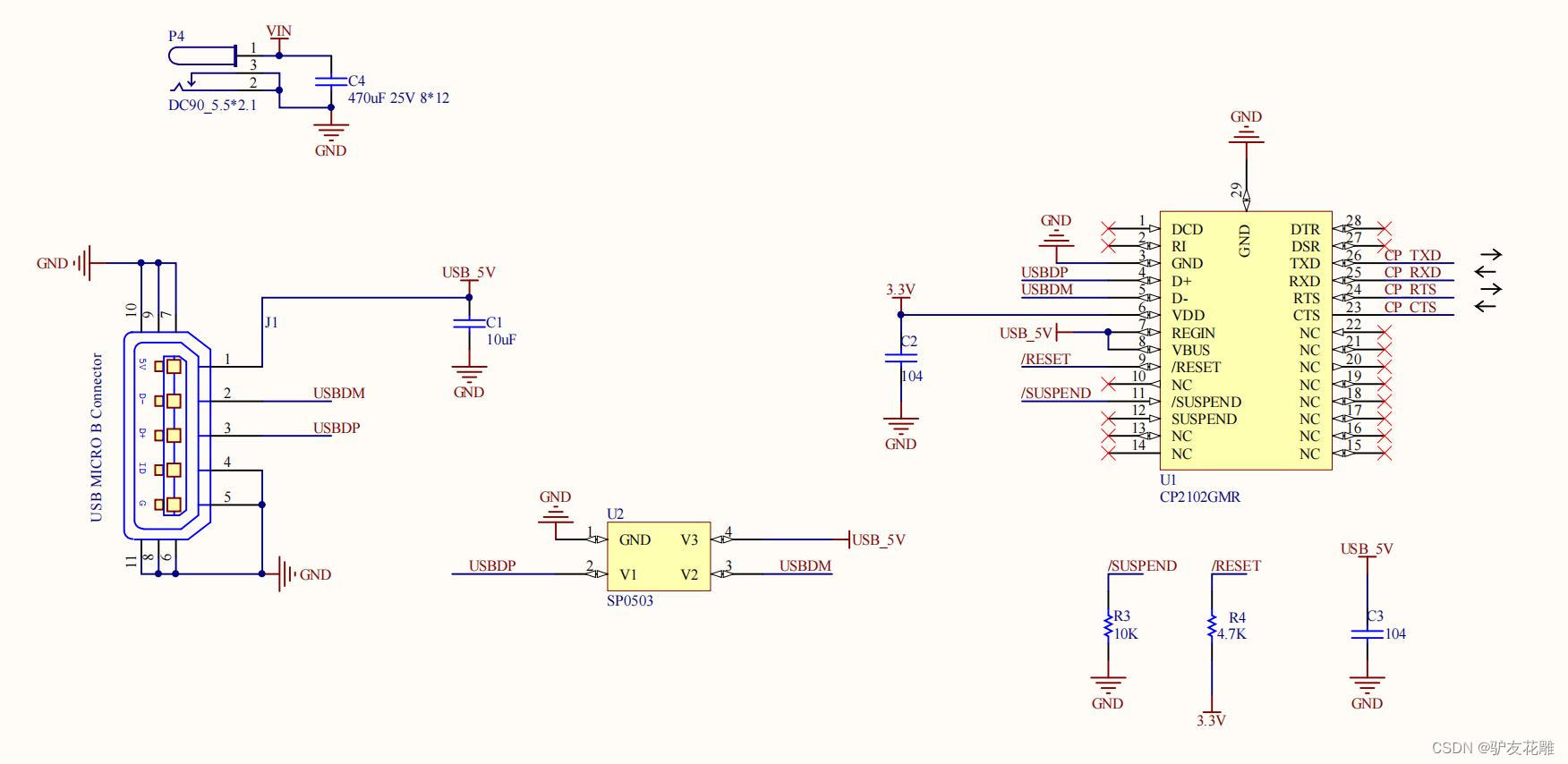The width and height of the screenshot is (1568, 764).
Task: Select the CP_TXD net label
Action: [1412, 255]
